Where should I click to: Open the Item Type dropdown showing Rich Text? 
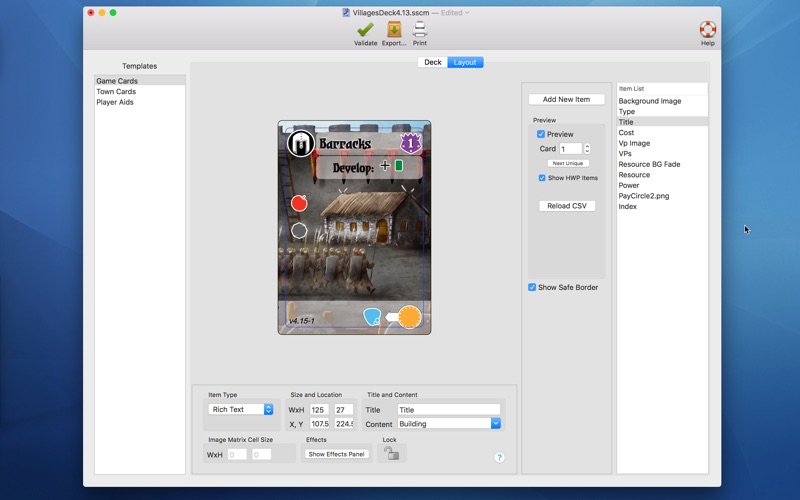pos(240,409)
